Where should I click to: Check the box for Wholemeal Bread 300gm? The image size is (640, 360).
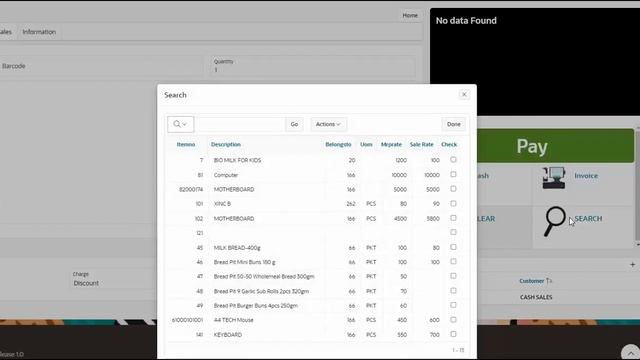click(x=453, y=276)
